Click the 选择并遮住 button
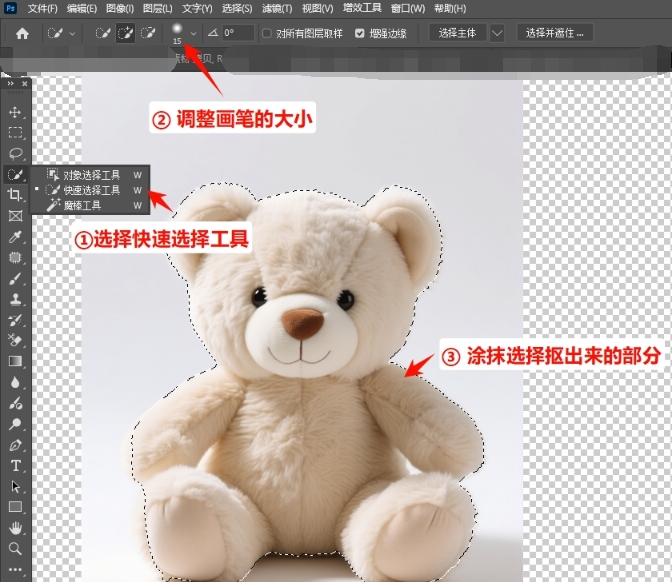 point(555,33)
